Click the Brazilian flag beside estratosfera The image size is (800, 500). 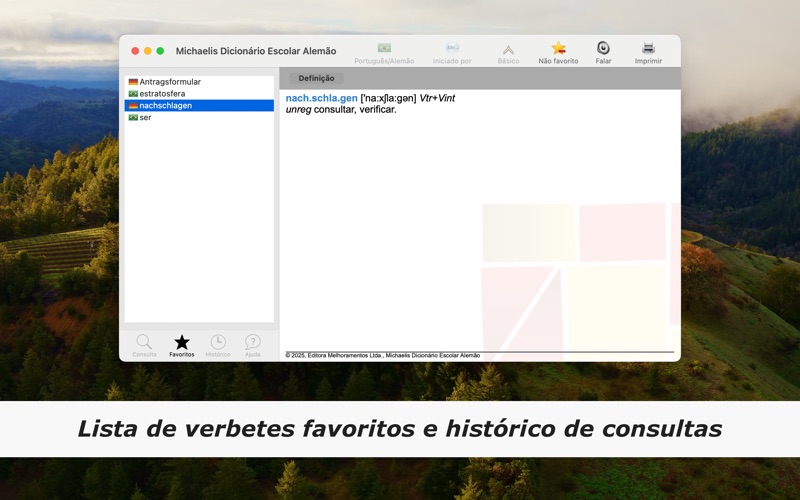(133, 93)
